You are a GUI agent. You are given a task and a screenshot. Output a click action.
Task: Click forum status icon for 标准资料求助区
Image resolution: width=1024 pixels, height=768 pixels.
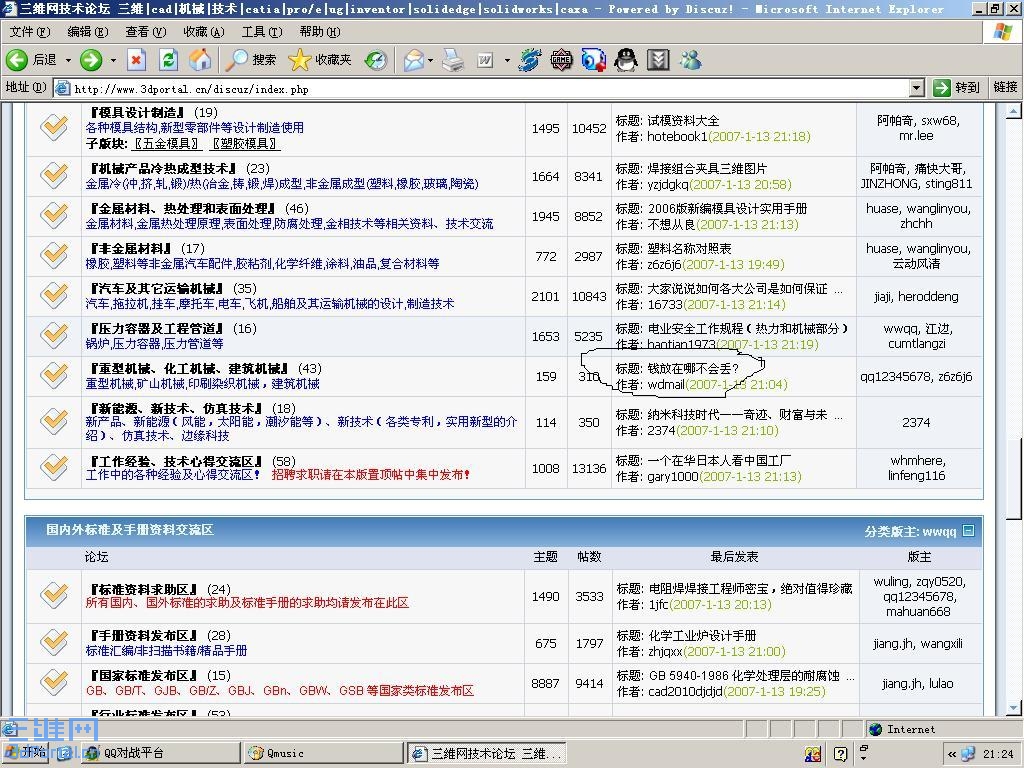(54, 595)
